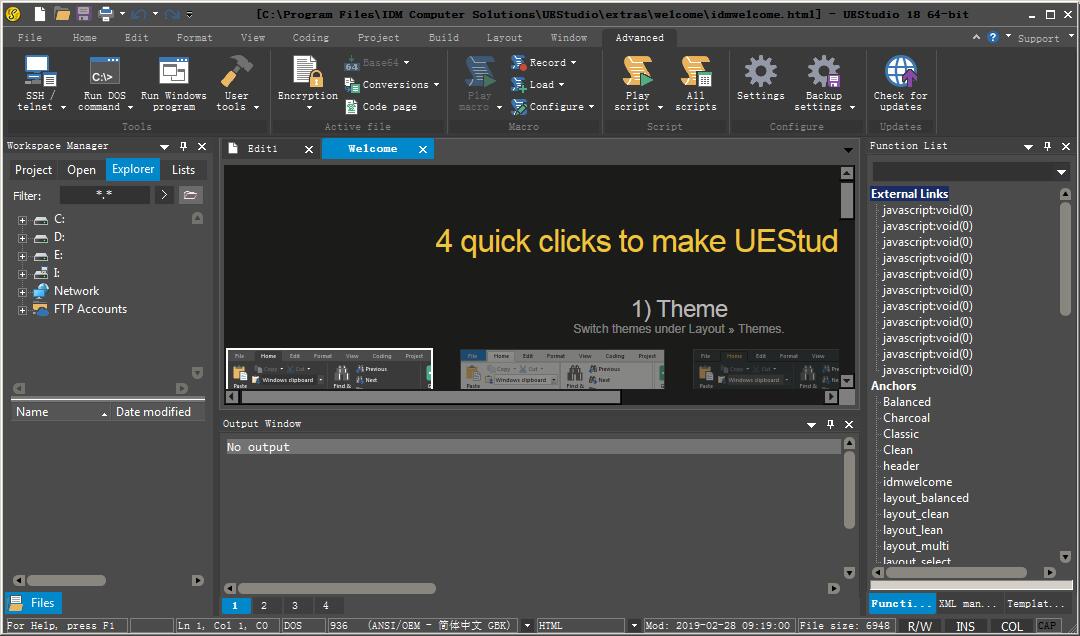This screenshot has height=636, width=1080.
Task: Select the idmwelcome anchor
Action: 917,482
